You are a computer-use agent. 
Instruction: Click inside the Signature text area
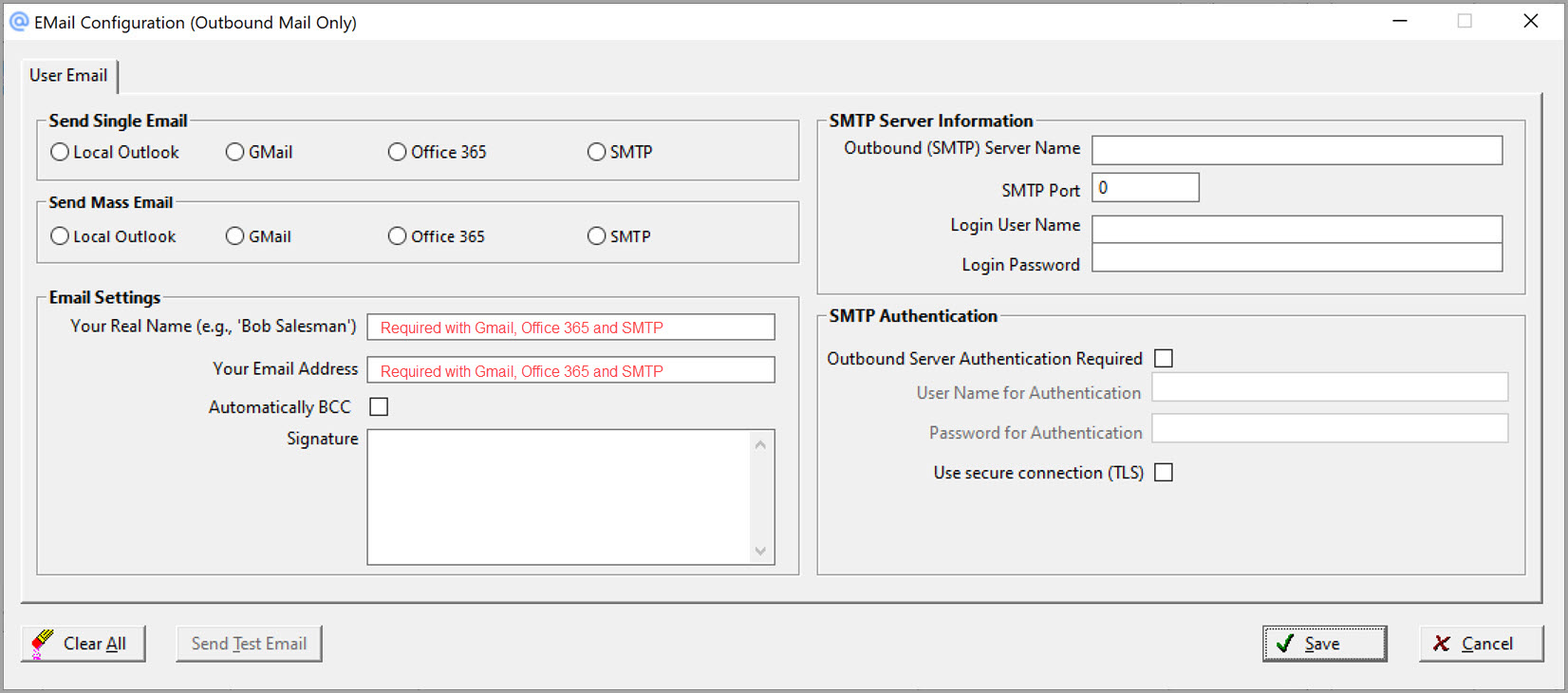pyautogui.click(x=558, y=496)
